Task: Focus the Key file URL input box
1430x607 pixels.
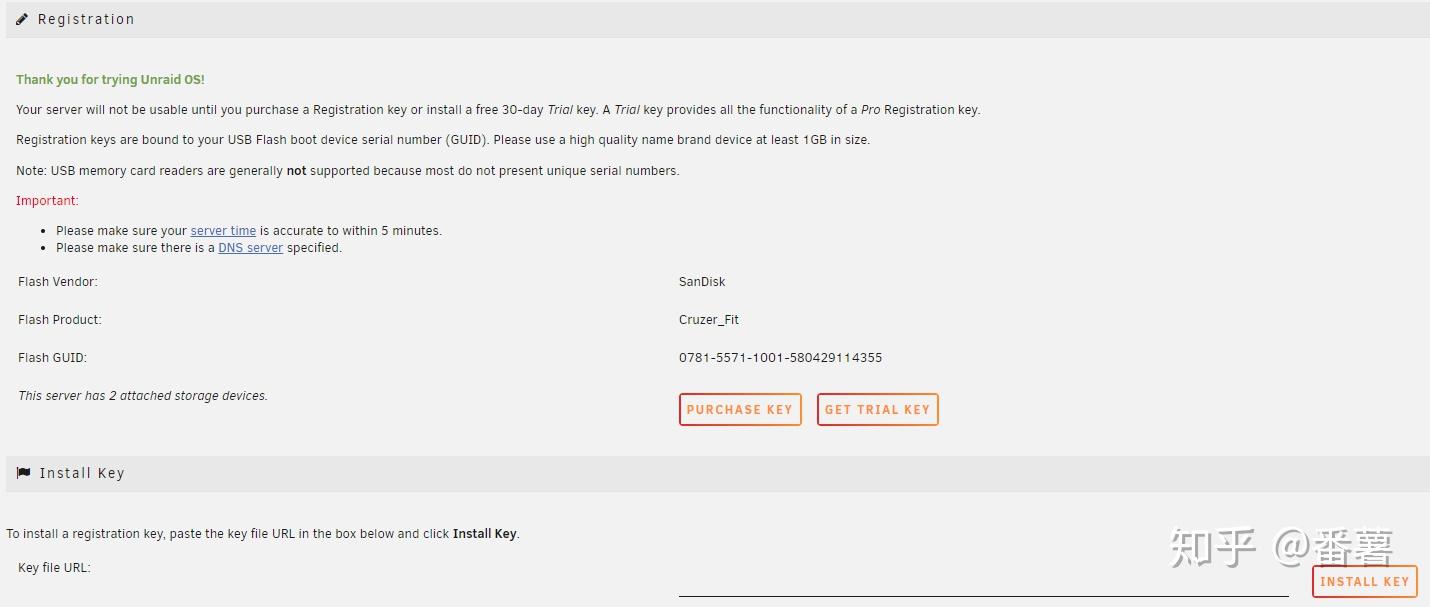Action: point(983,582)
